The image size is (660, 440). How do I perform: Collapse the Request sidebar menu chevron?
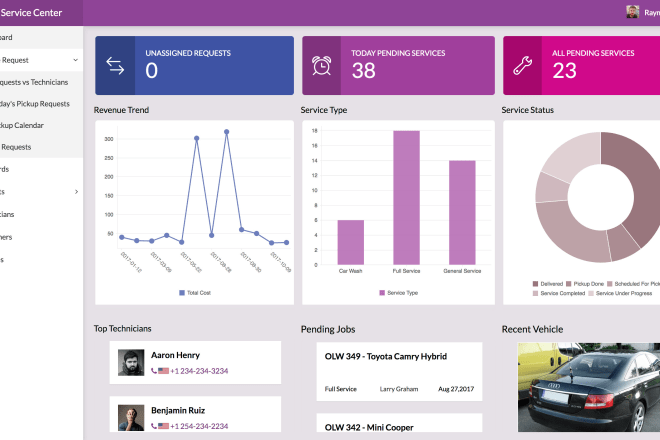click(75, 60)
